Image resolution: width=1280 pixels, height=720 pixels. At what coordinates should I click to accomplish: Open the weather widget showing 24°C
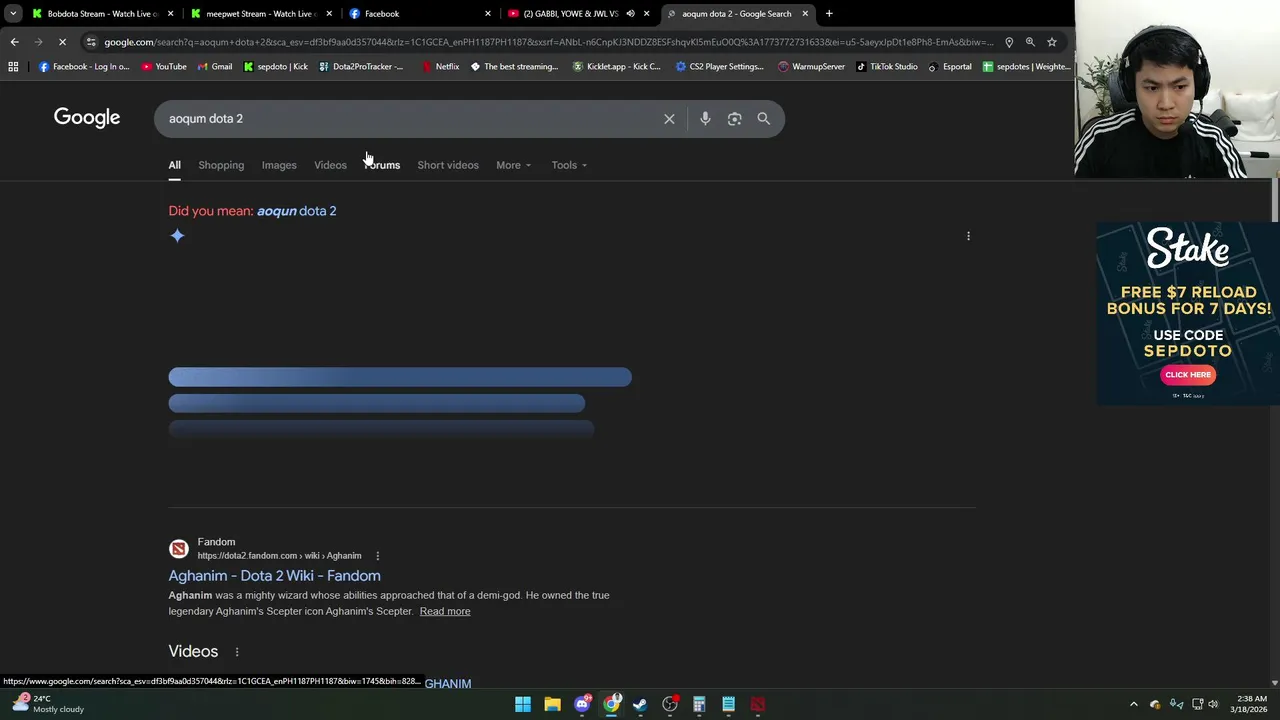pos(48,704)
